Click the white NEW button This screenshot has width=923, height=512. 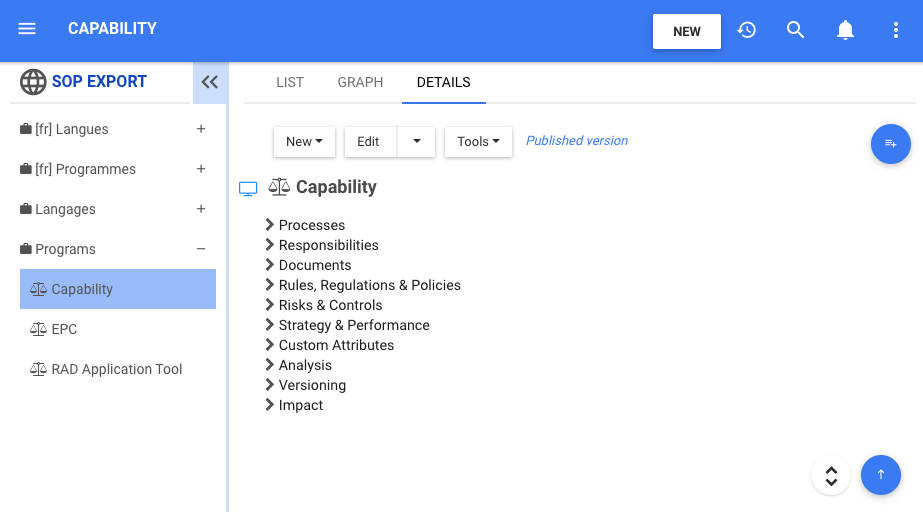687,31
